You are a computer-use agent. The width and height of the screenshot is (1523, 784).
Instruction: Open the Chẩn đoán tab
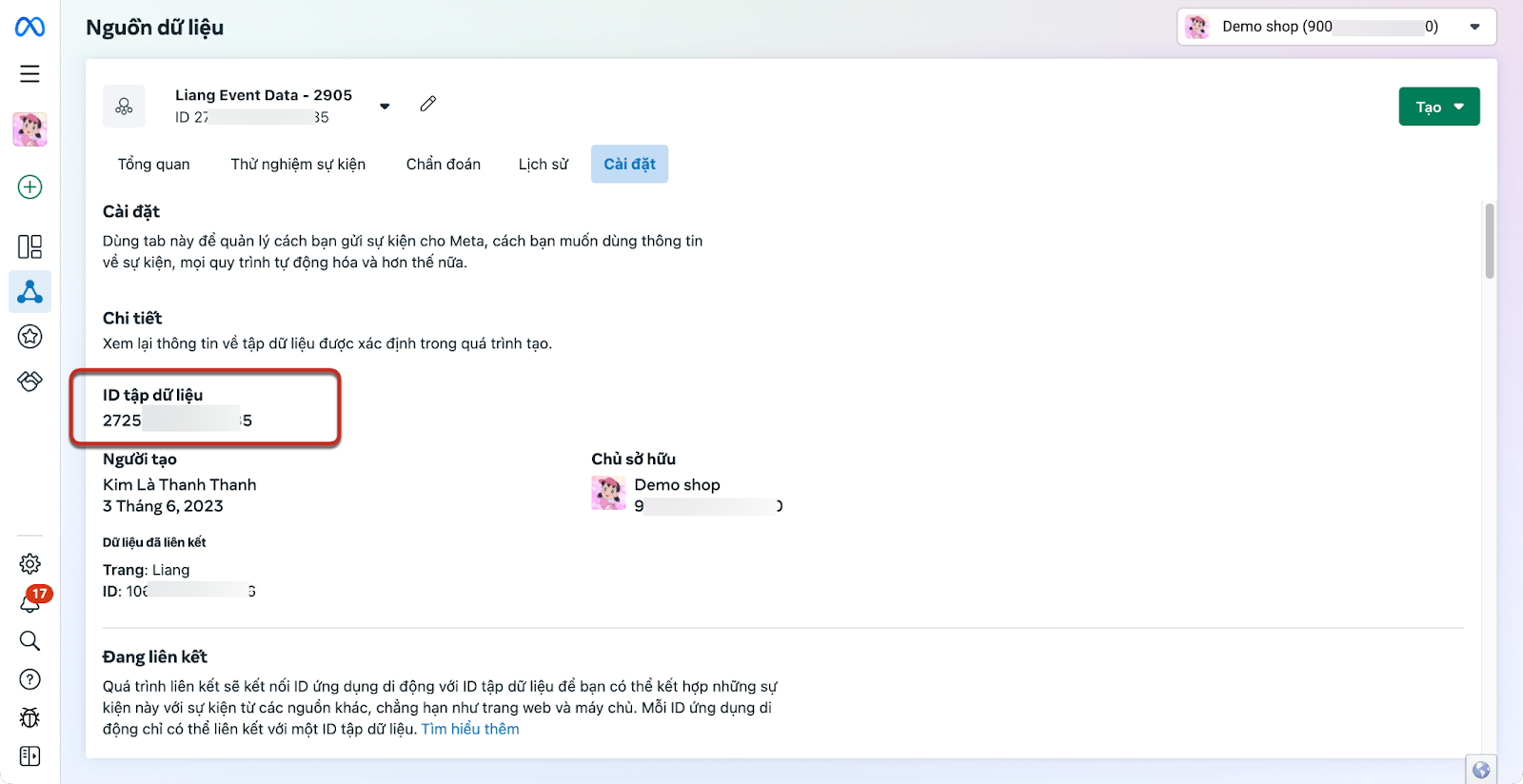[x=444, y=164]
